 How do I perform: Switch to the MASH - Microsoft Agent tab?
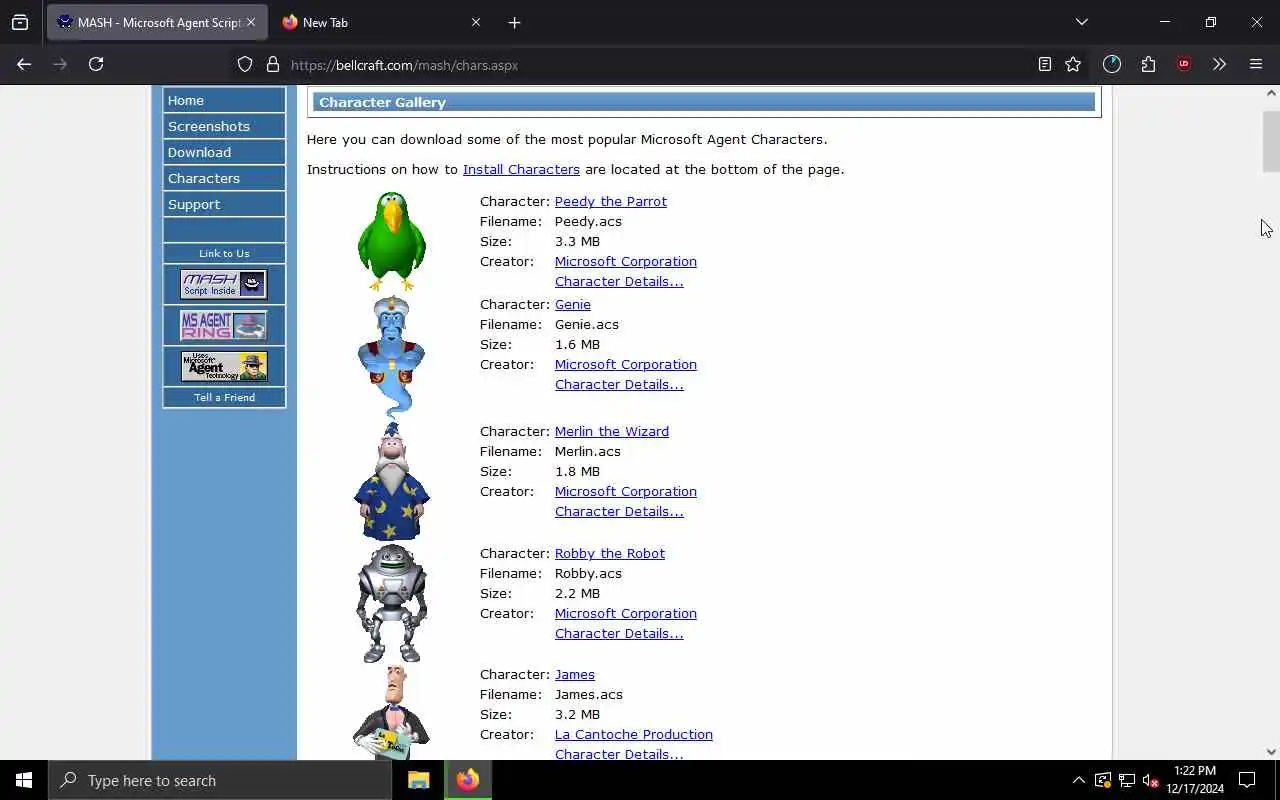tap(155, 22)
